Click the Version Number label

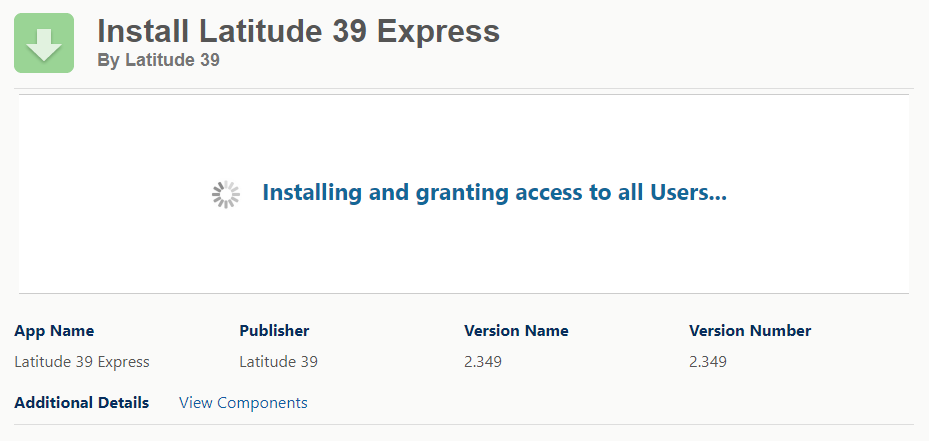tap(749, 331)
